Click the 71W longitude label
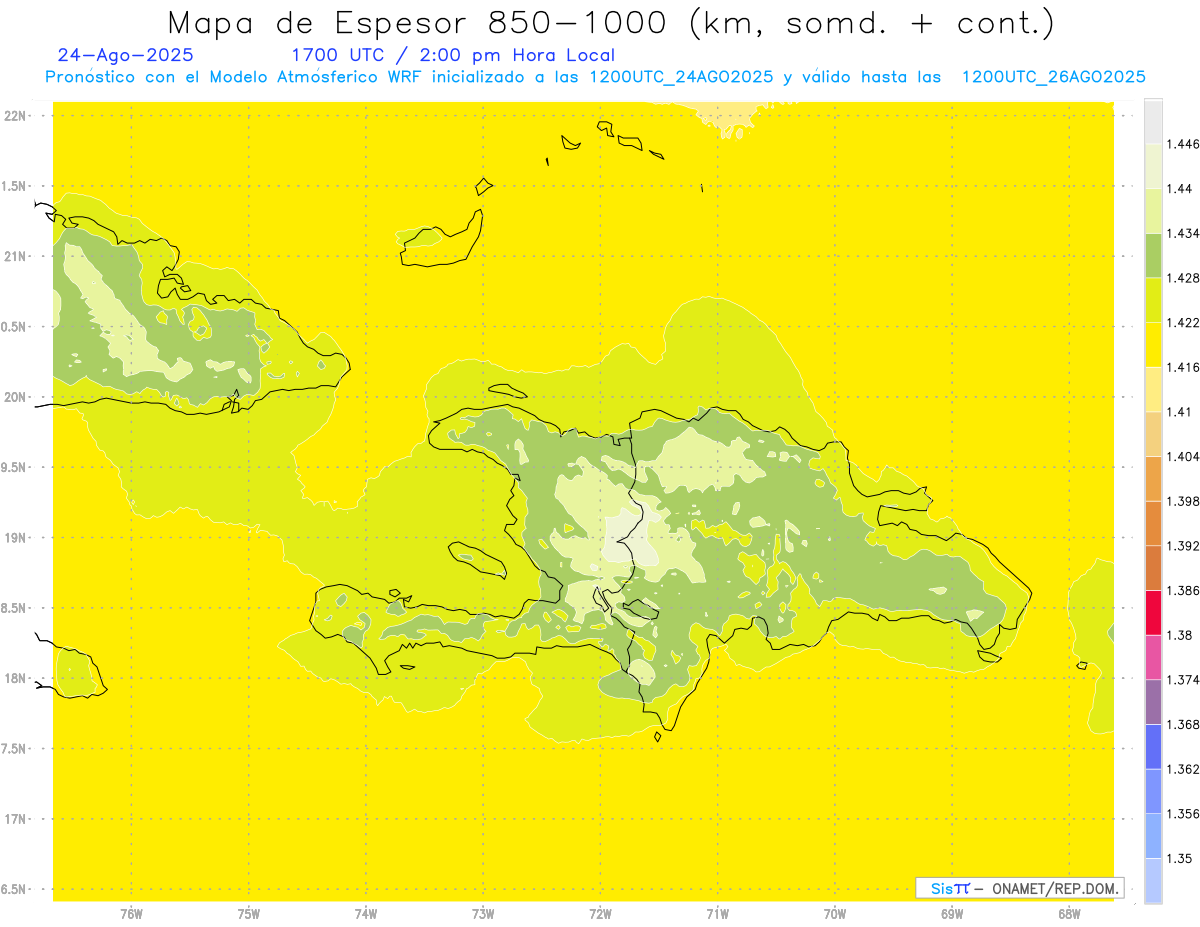Image resolution: width=1200 pixels, height=927 pixels. 717,913
